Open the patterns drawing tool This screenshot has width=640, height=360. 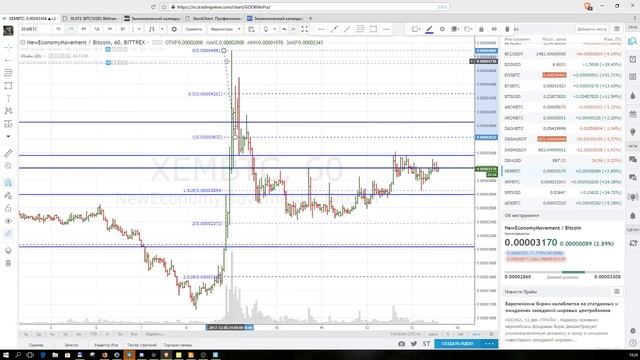8,111
